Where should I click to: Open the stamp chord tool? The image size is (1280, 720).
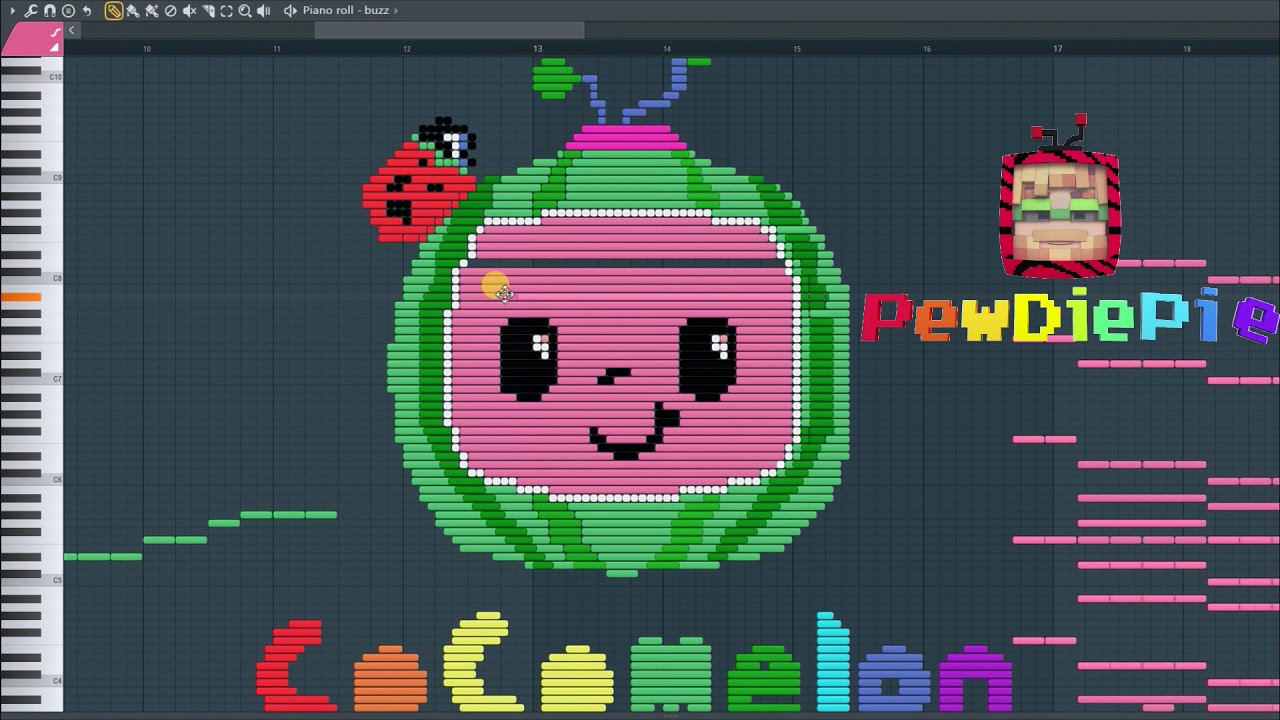68,11
